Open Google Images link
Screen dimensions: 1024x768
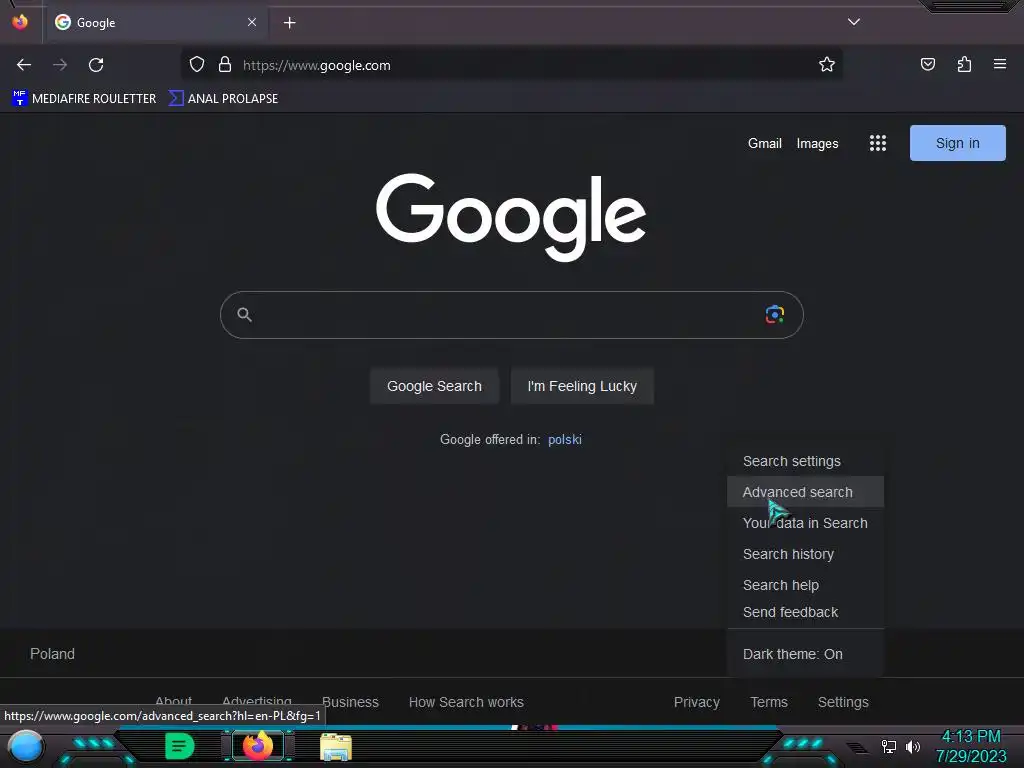(817, 143)
